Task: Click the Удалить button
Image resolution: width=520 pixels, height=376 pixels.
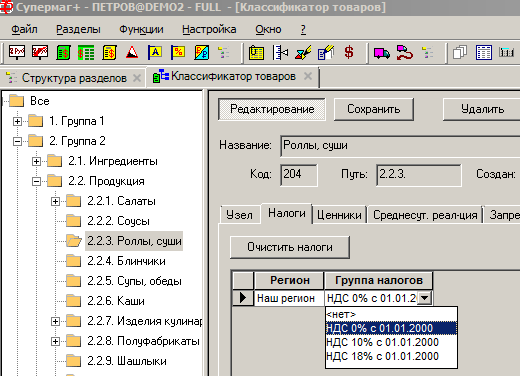Action: [482, 109]
